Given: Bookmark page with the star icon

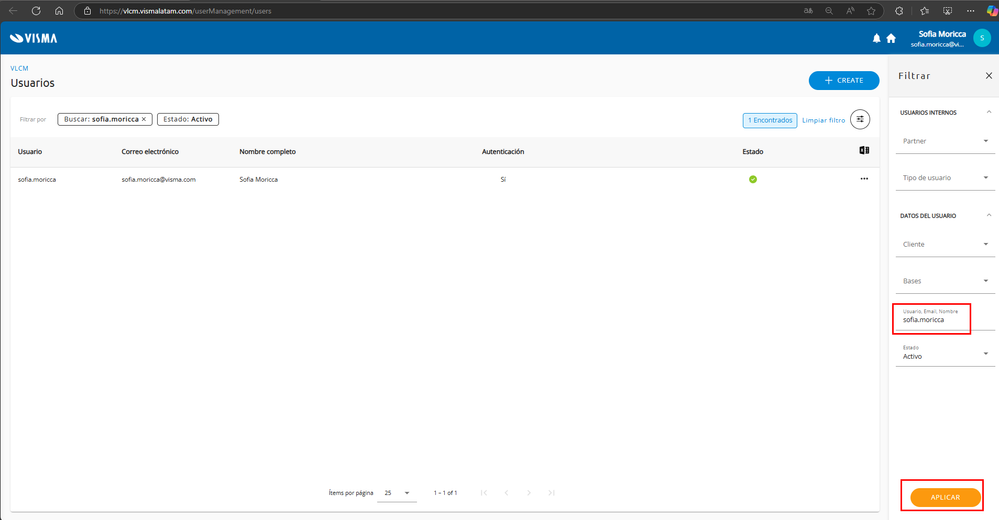Looking at the screenshot, I should (x=871, y=11).
